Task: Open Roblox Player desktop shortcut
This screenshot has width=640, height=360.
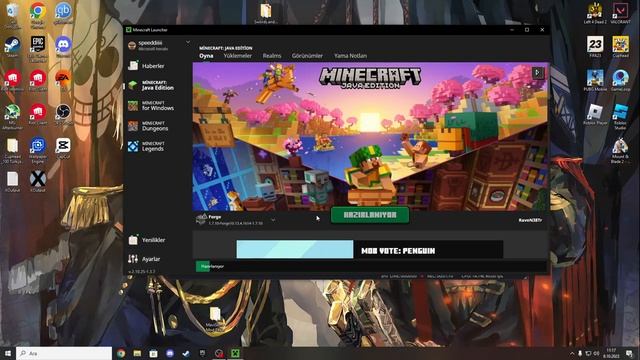Action: [x=595, y=114]
